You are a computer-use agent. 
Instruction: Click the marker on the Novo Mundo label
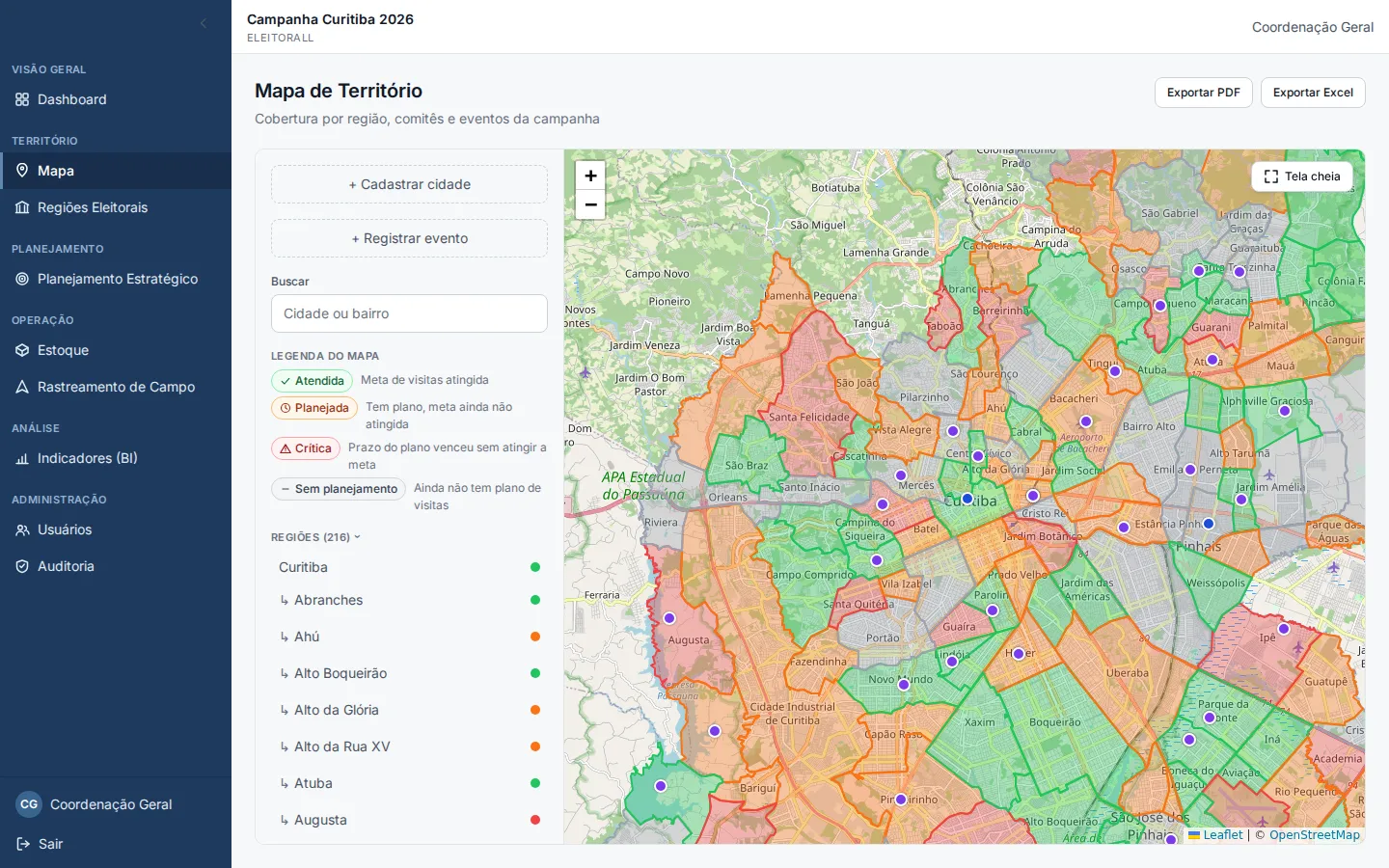point(904,685)
